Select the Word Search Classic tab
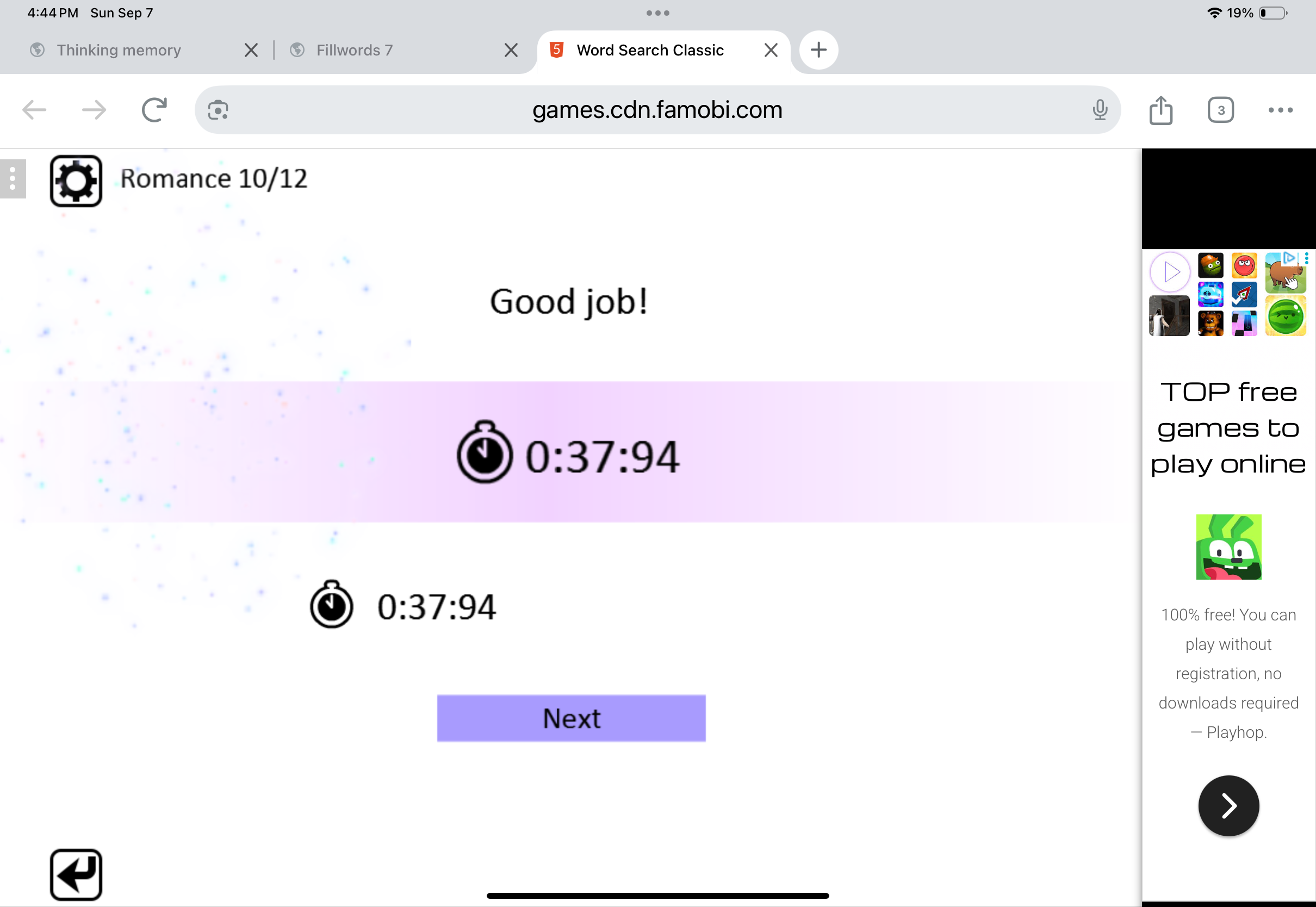Viewport: 1316px width, 907px height. pos(650,50)
